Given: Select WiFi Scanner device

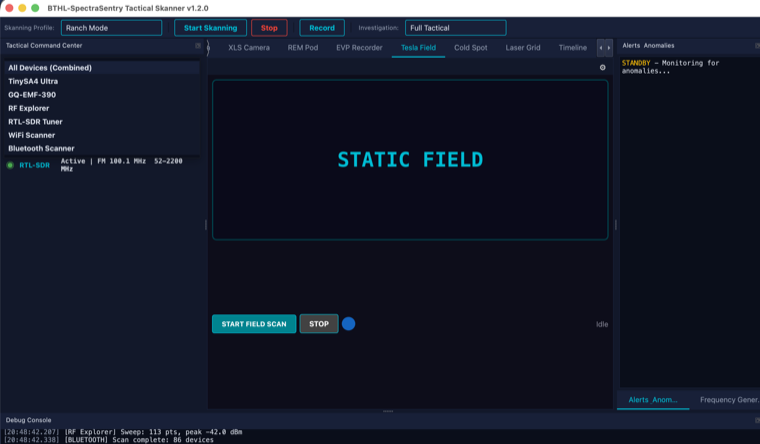Looking at the screenshot, I should [x=102, y=135].
